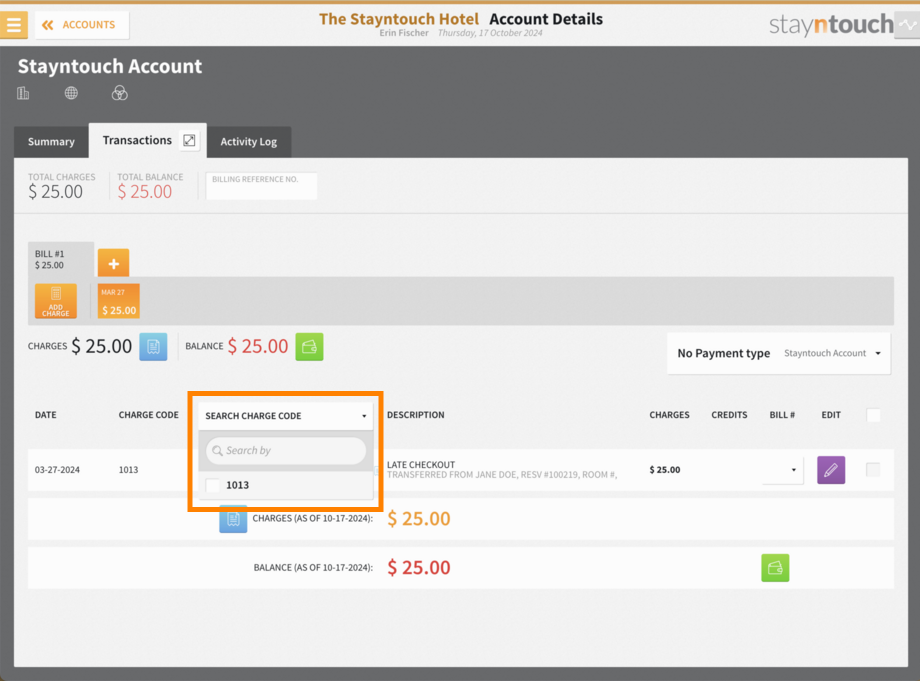
Task: Toggle the Search Charge Code dropdown
Action: (x=286, y=416)
